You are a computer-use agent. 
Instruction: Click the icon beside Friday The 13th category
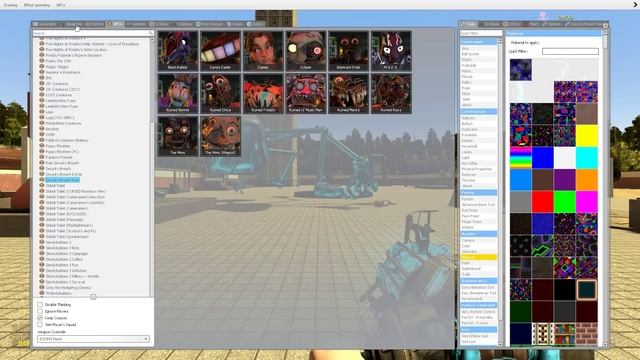42,60
